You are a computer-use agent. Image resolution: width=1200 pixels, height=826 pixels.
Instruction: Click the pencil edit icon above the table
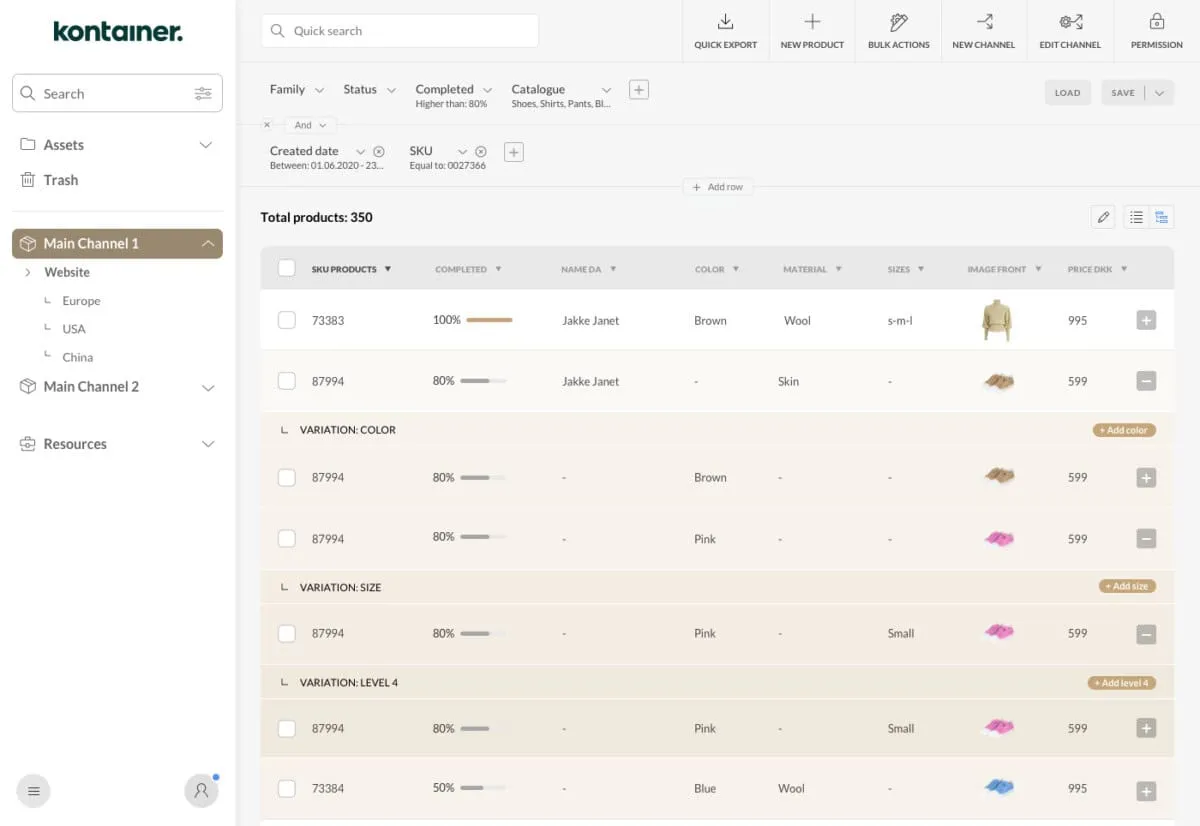(x=1103, y=217)
